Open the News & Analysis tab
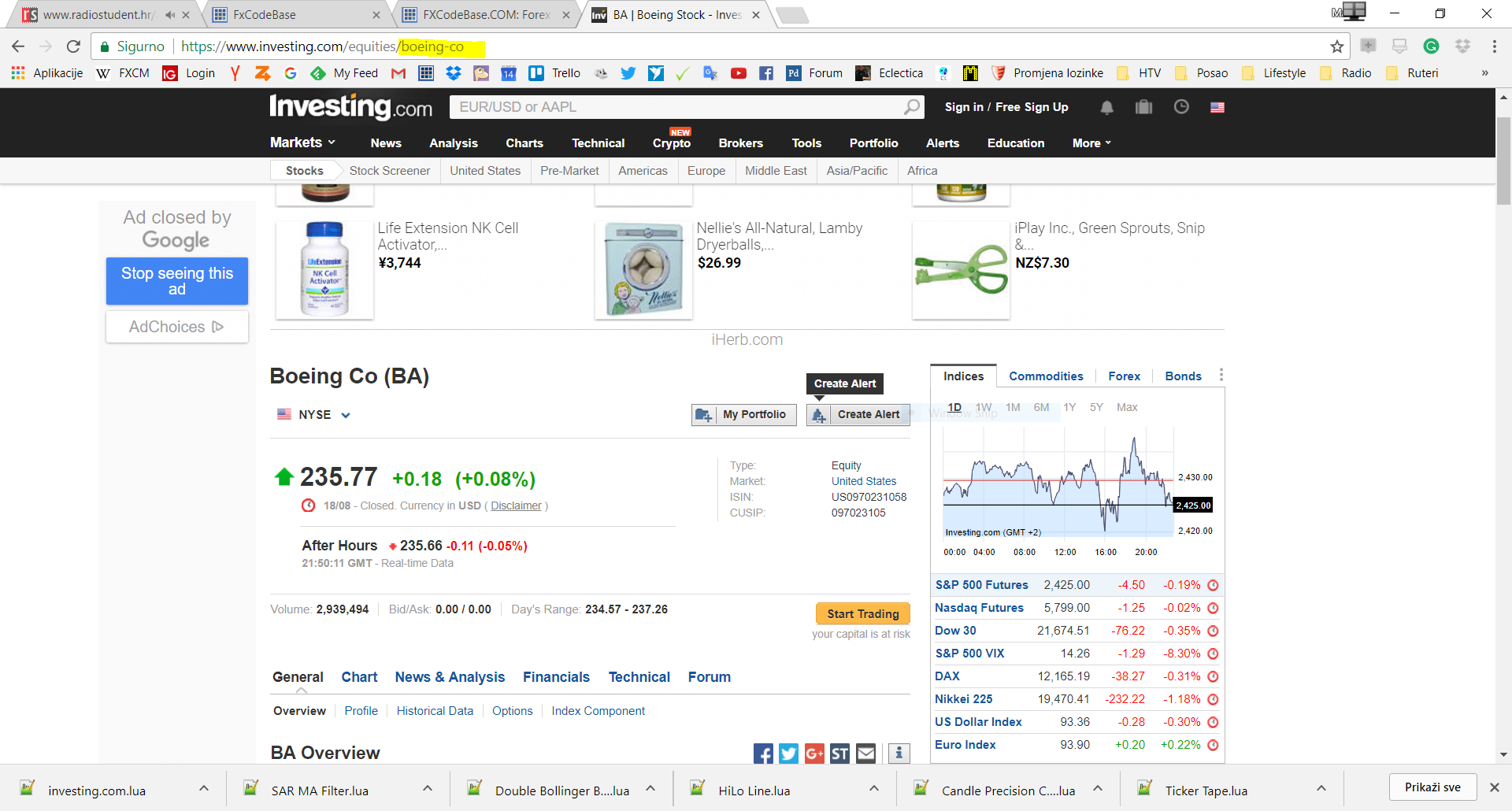The image size is (1512, 811). coord(450,677)
